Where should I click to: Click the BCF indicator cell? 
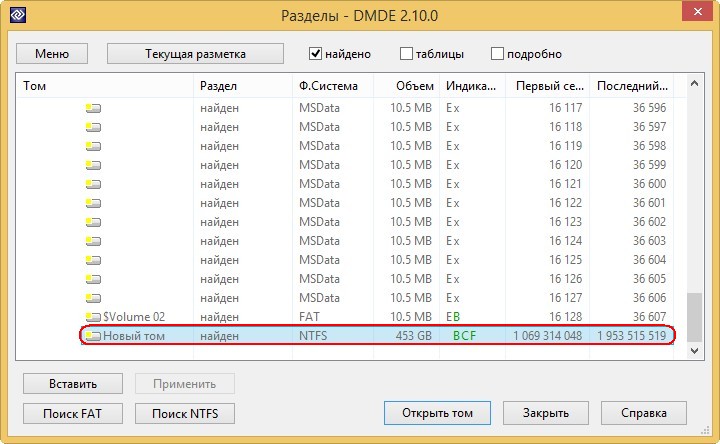click(x=464, y=336)
